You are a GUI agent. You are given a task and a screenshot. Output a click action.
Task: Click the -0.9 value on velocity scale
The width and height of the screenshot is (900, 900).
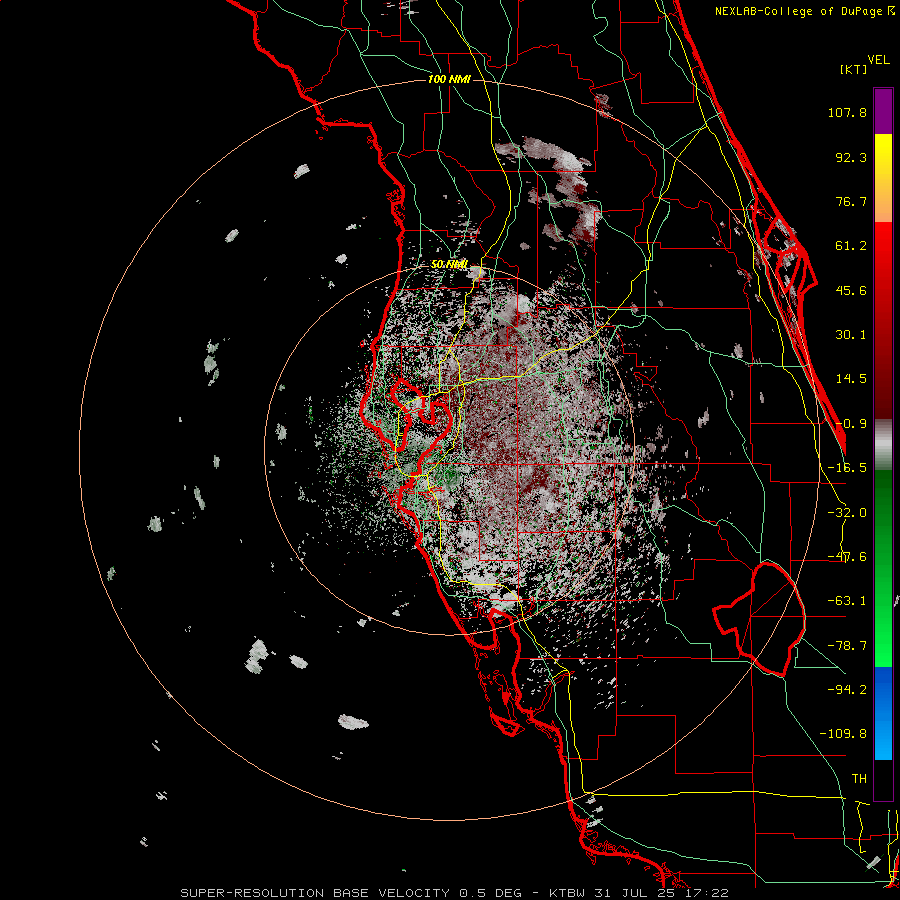point(851,424)
